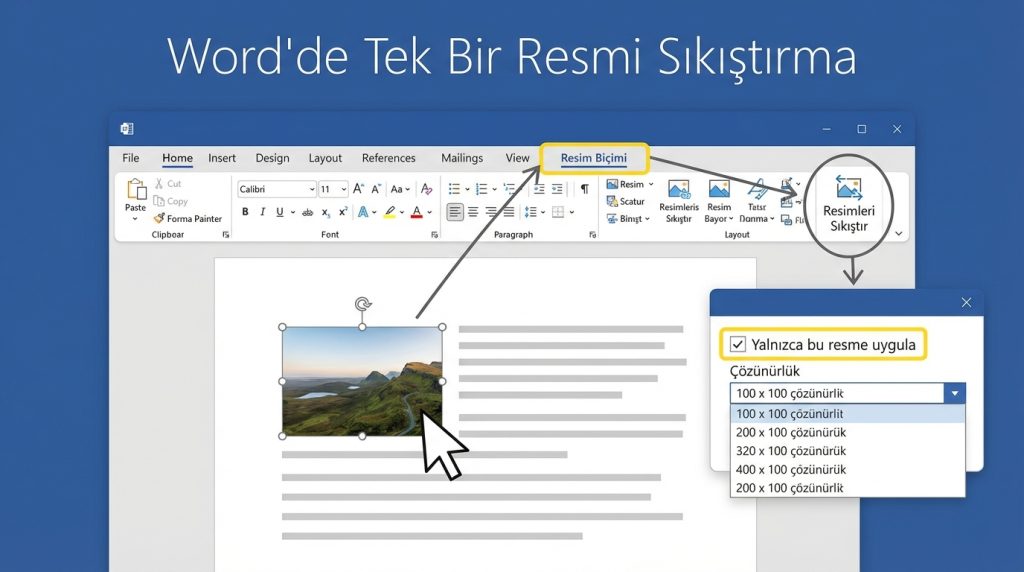The width and height of the screenshot is (1024, 572).
Task: Select the Resim Biçimi tab
Action: [x=594, y=158]
